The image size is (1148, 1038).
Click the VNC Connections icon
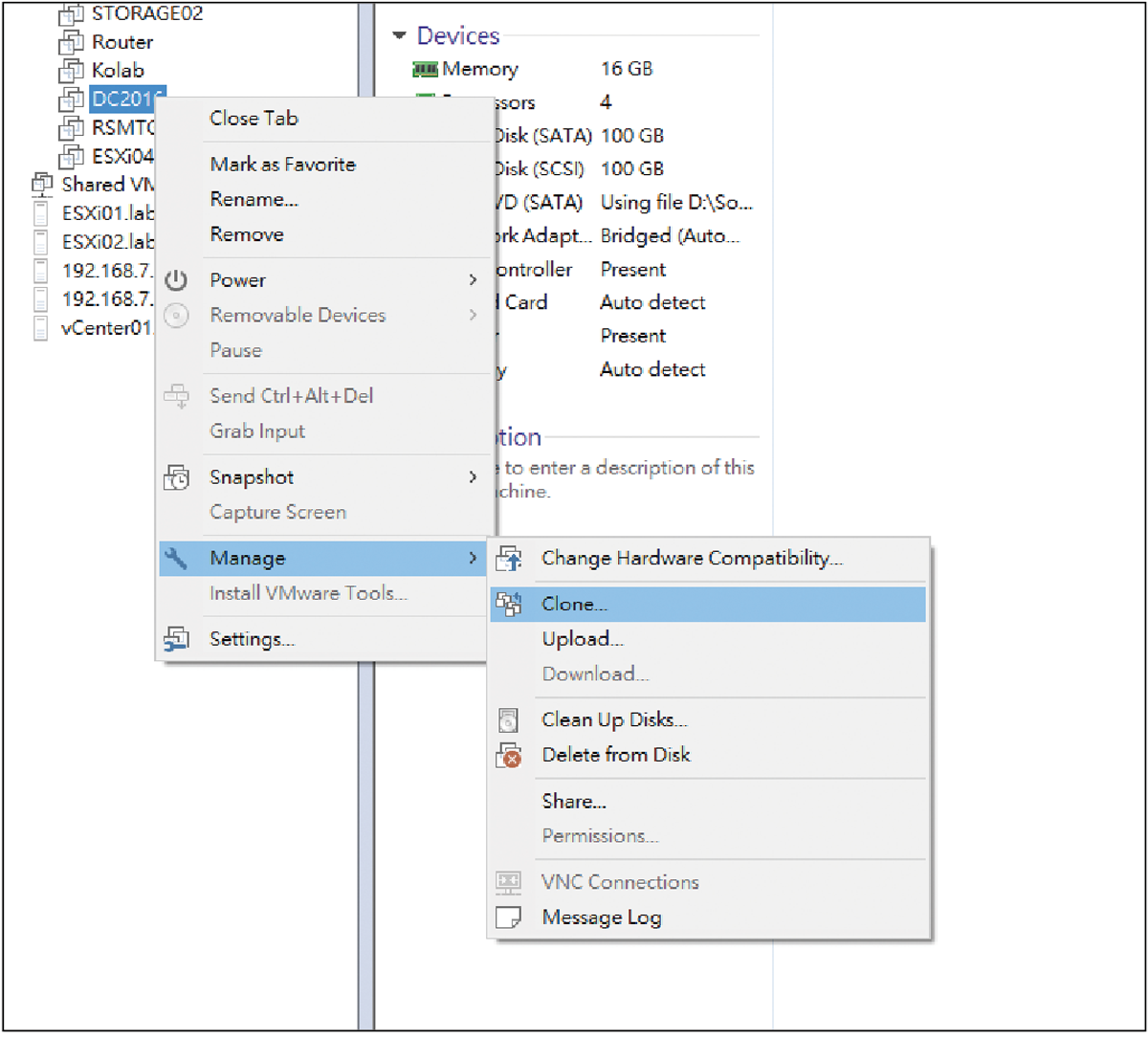pos(509,882)
